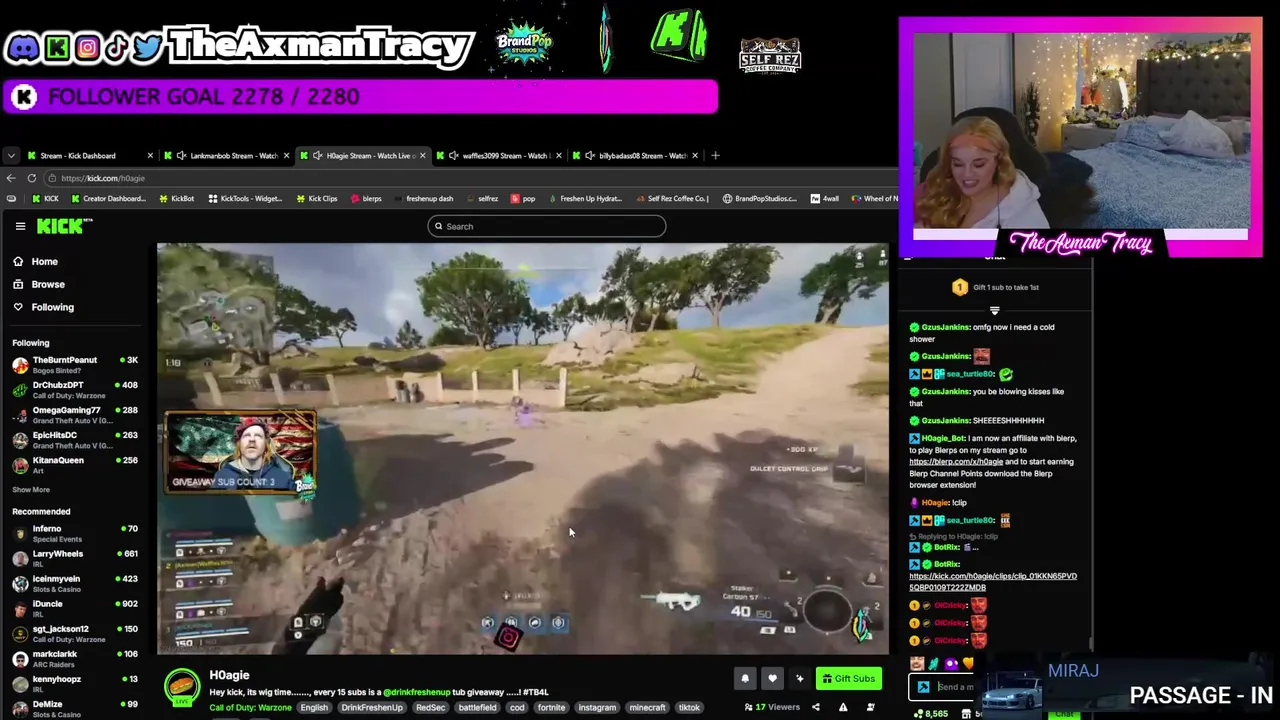Click the sparkle plus button beside Gift Subs
Screen dimensions: 1280x720
click(x=799, y=679)
